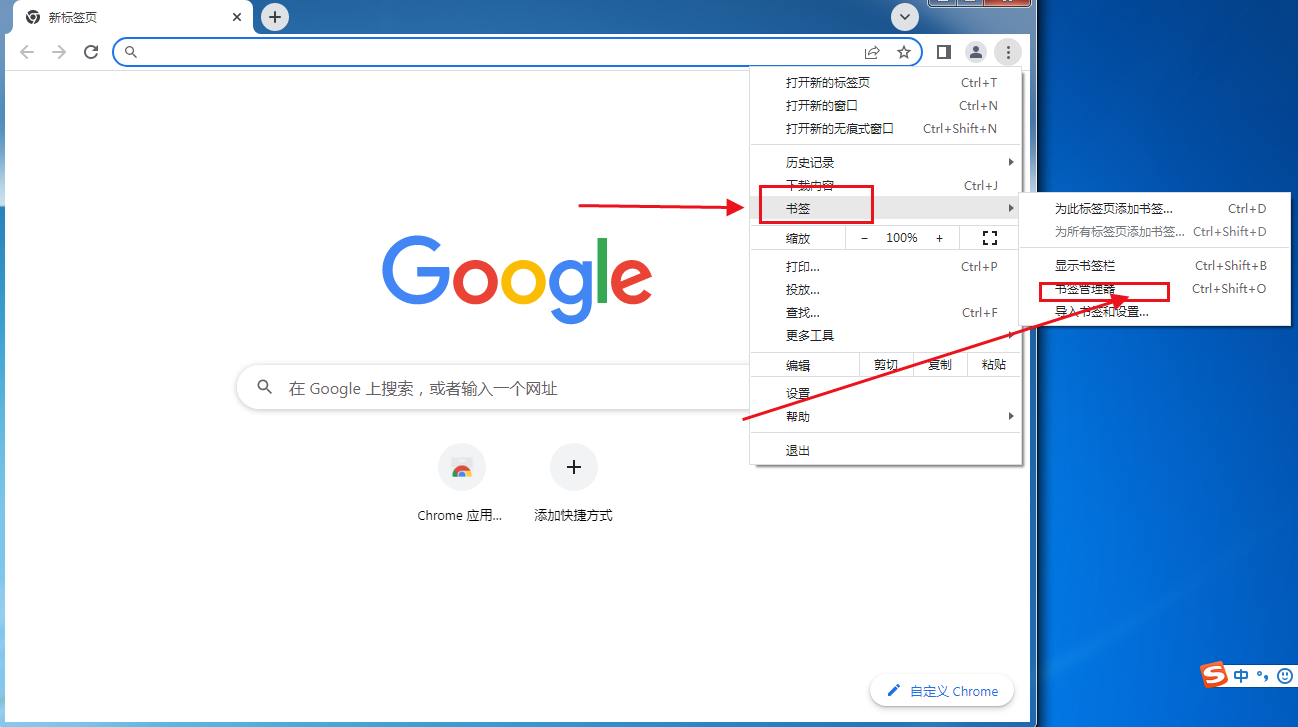Click the browser forward arrow

point(59,52)
